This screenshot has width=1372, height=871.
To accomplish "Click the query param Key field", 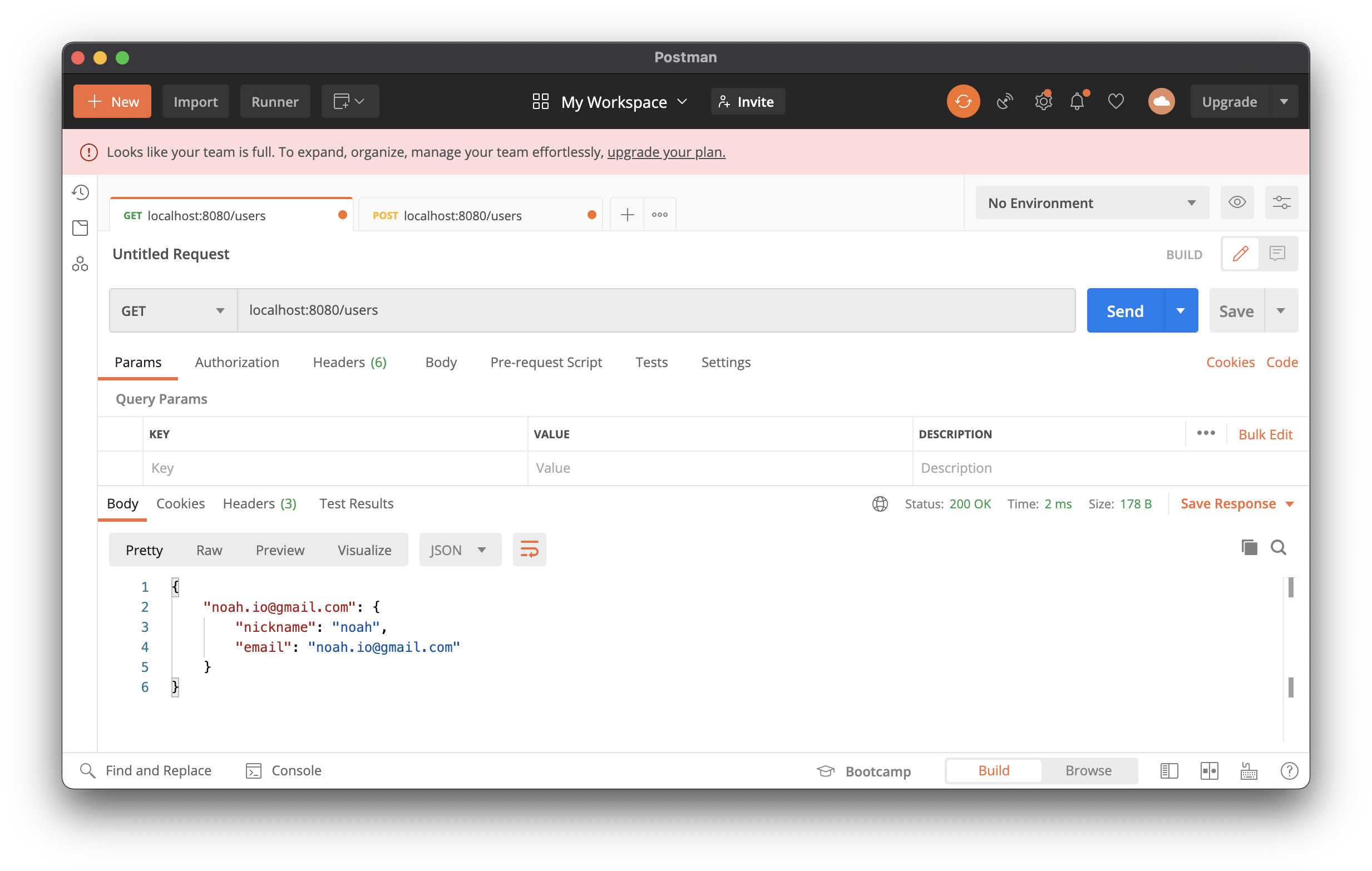I will [335, 468].
